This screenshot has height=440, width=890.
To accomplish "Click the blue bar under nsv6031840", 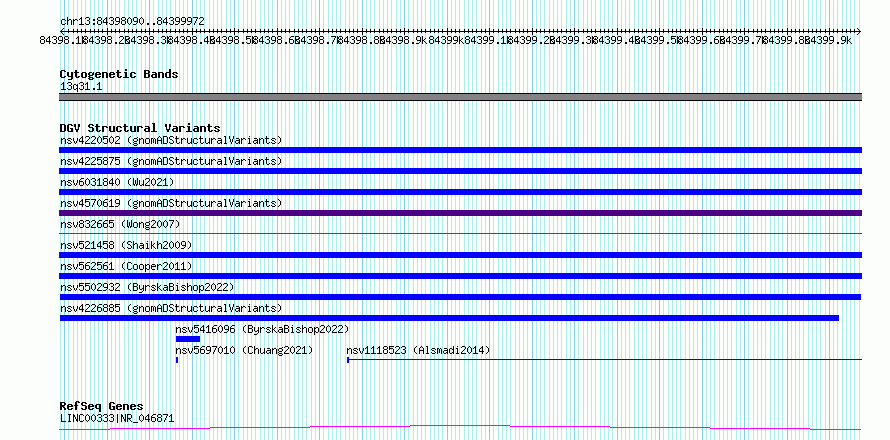I will [460, 192].
